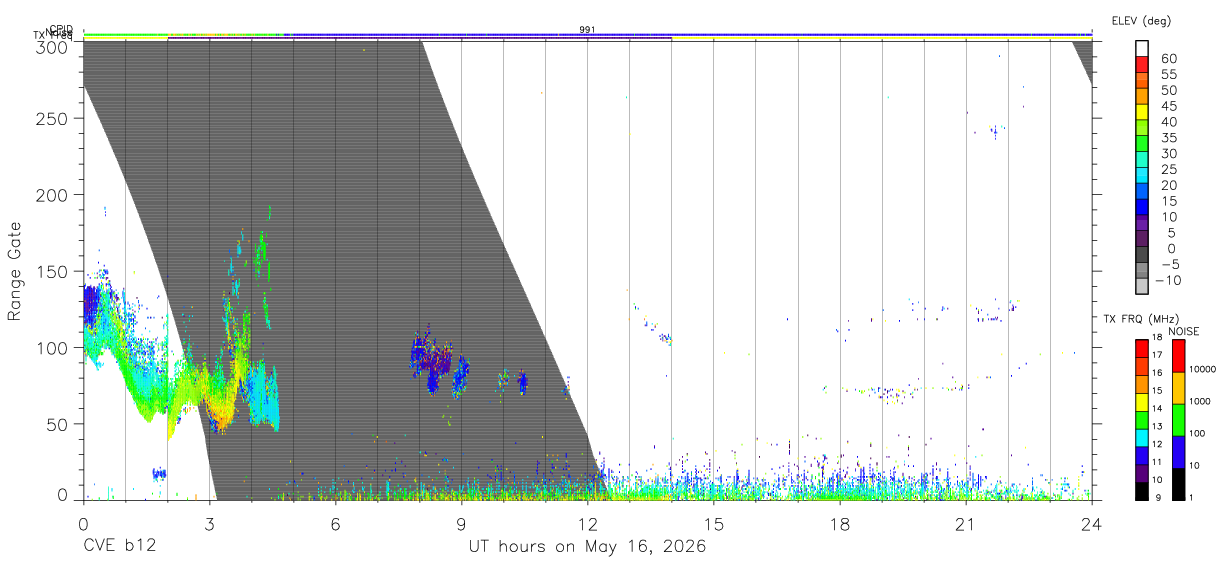Click the black TX FRQ swatch between 9 and 10
1228x567 pixels.
pos(1140,490)
